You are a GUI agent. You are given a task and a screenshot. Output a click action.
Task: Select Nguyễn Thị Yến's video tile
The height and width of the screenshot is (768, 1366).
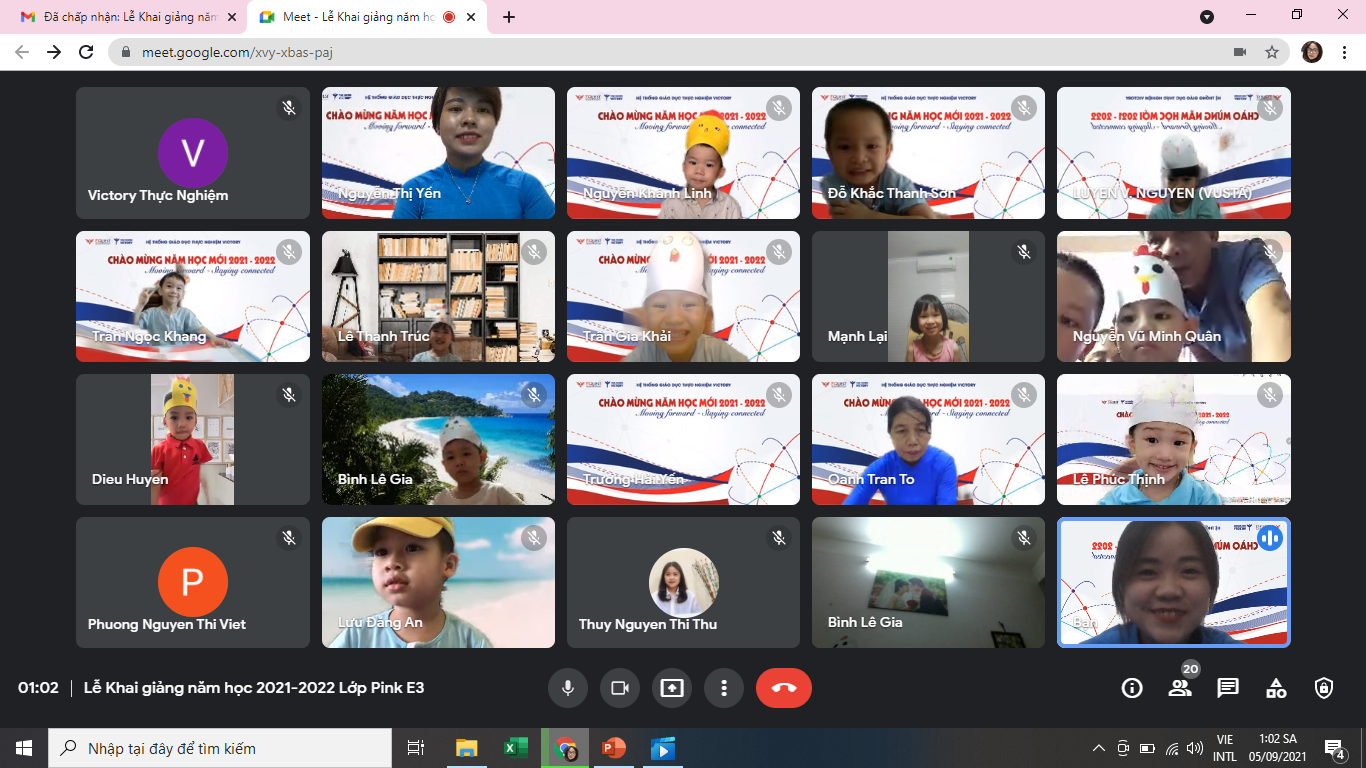click(438, 153)
